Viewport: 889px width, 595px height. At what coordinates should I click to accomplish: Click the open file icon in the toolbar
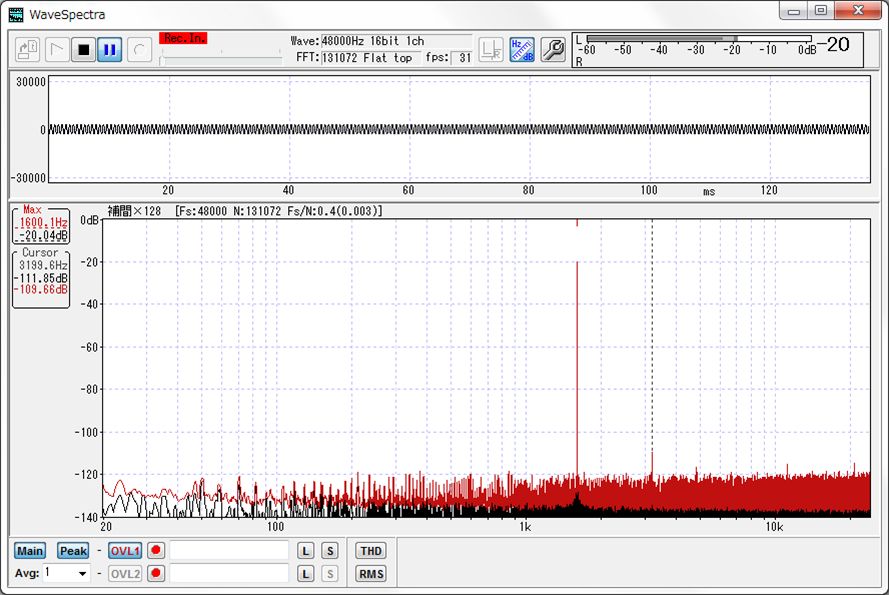pyautogui.click(x=28, y=49)
